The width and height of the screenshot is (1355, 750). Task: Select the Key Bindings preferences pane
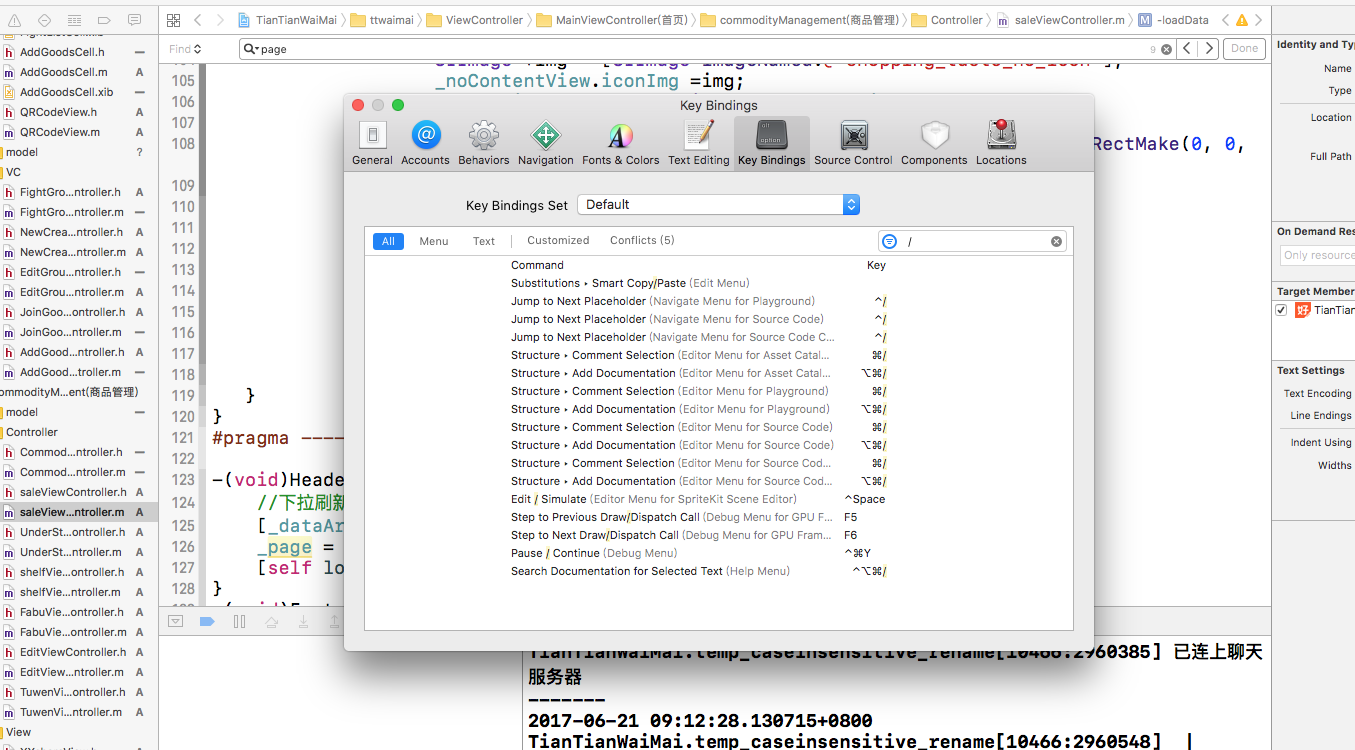771,143
